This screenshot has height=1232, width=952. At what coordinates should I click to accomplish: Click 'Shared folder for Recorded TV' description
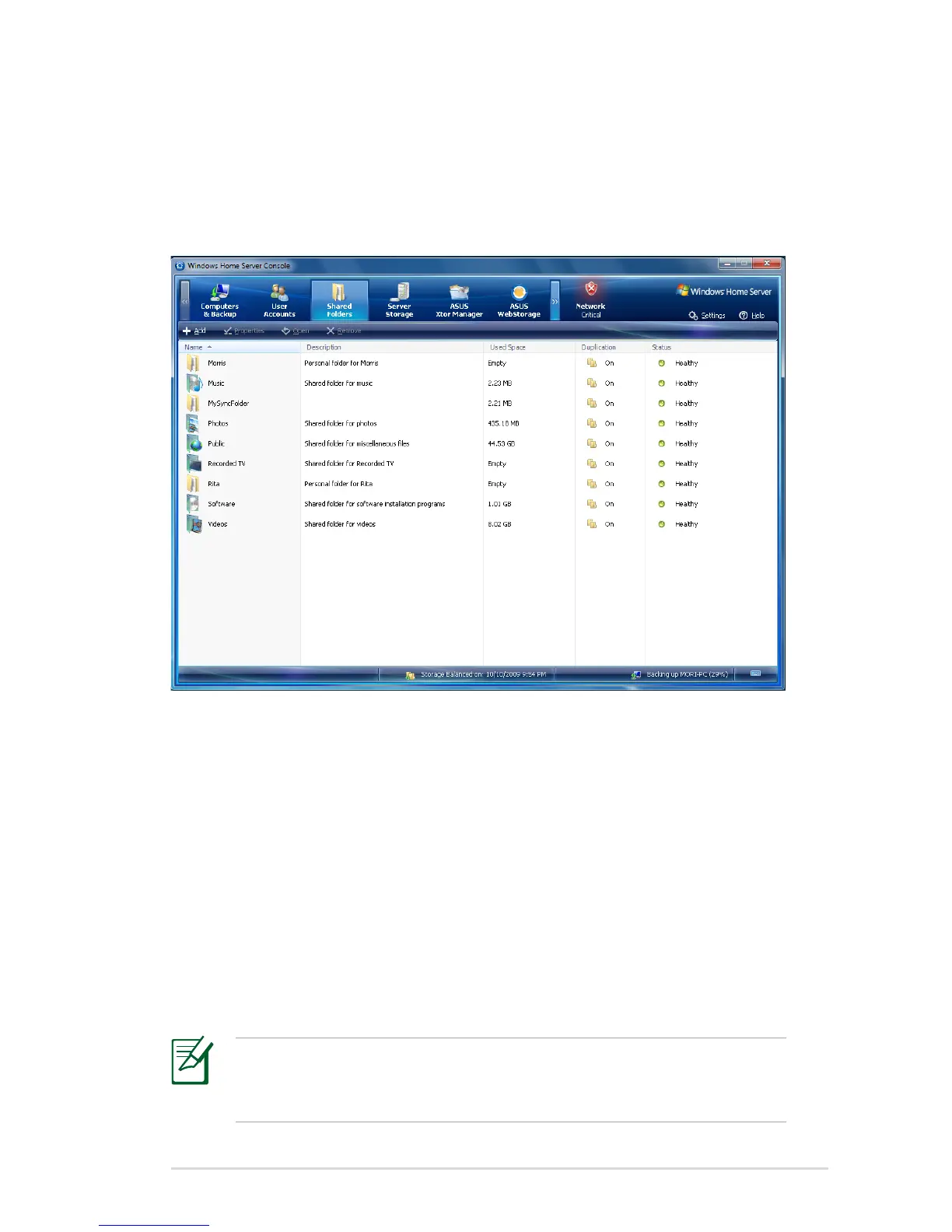[x=349, y=464]
